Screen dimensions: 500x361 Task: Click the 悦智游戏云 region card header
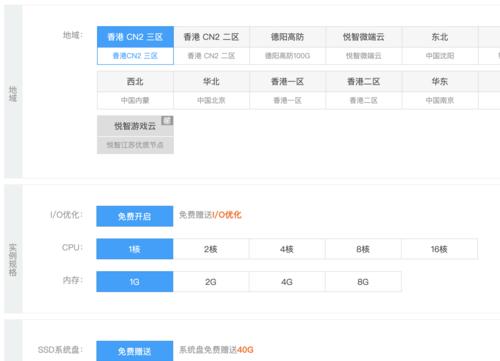point(135,126)
